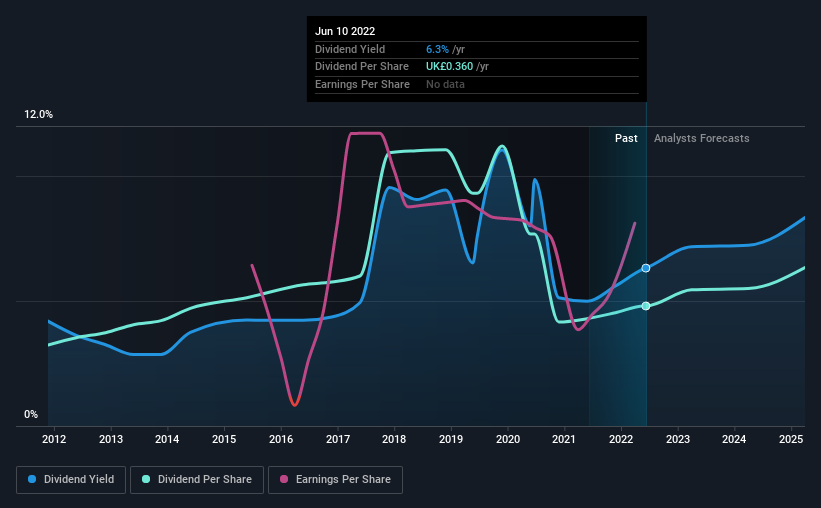Select the 2019 x-axis label
The height and width of the screenshot is (508, 821).
point(451,439)
